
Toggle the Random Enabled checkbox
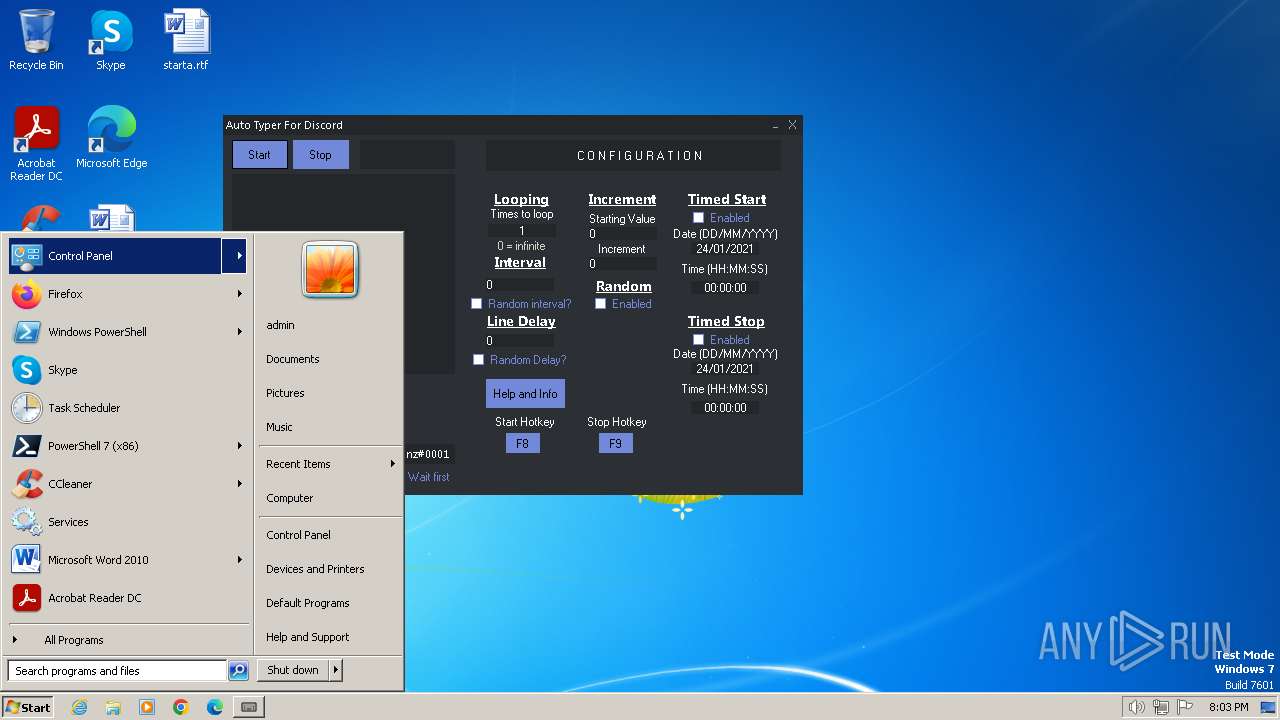point(601,304)
